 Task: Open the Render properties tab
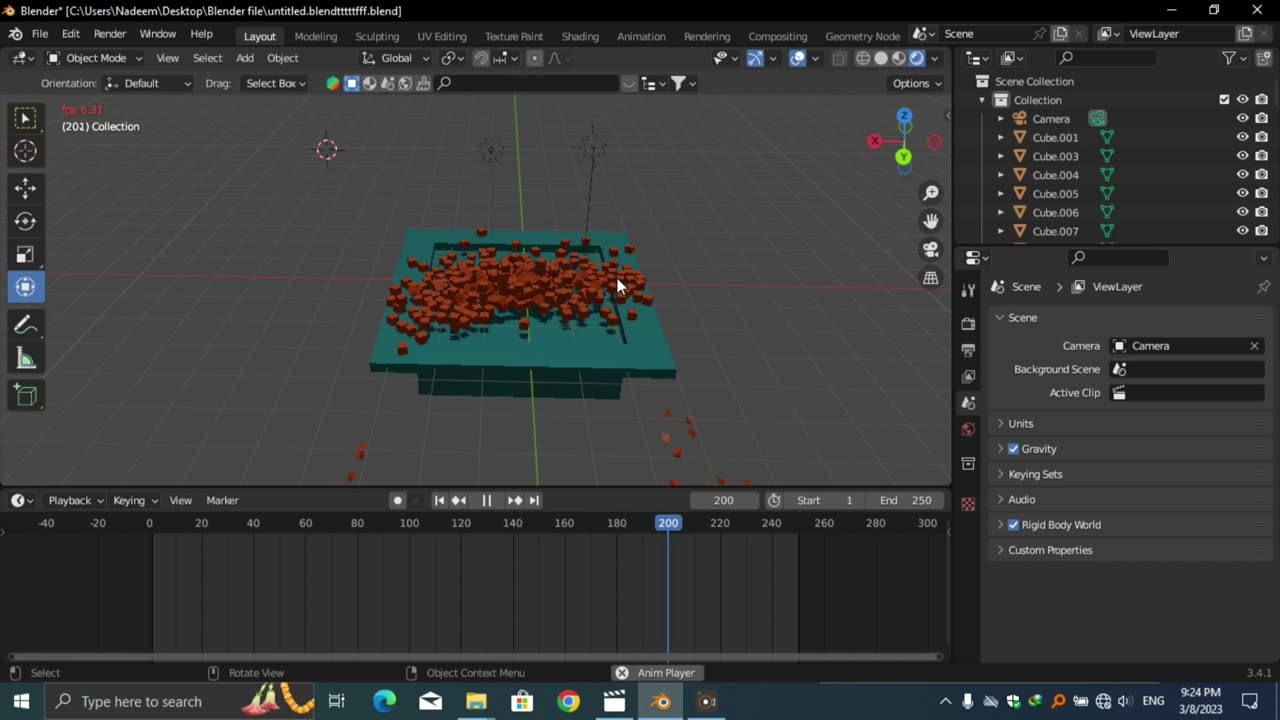click(968, 324)
